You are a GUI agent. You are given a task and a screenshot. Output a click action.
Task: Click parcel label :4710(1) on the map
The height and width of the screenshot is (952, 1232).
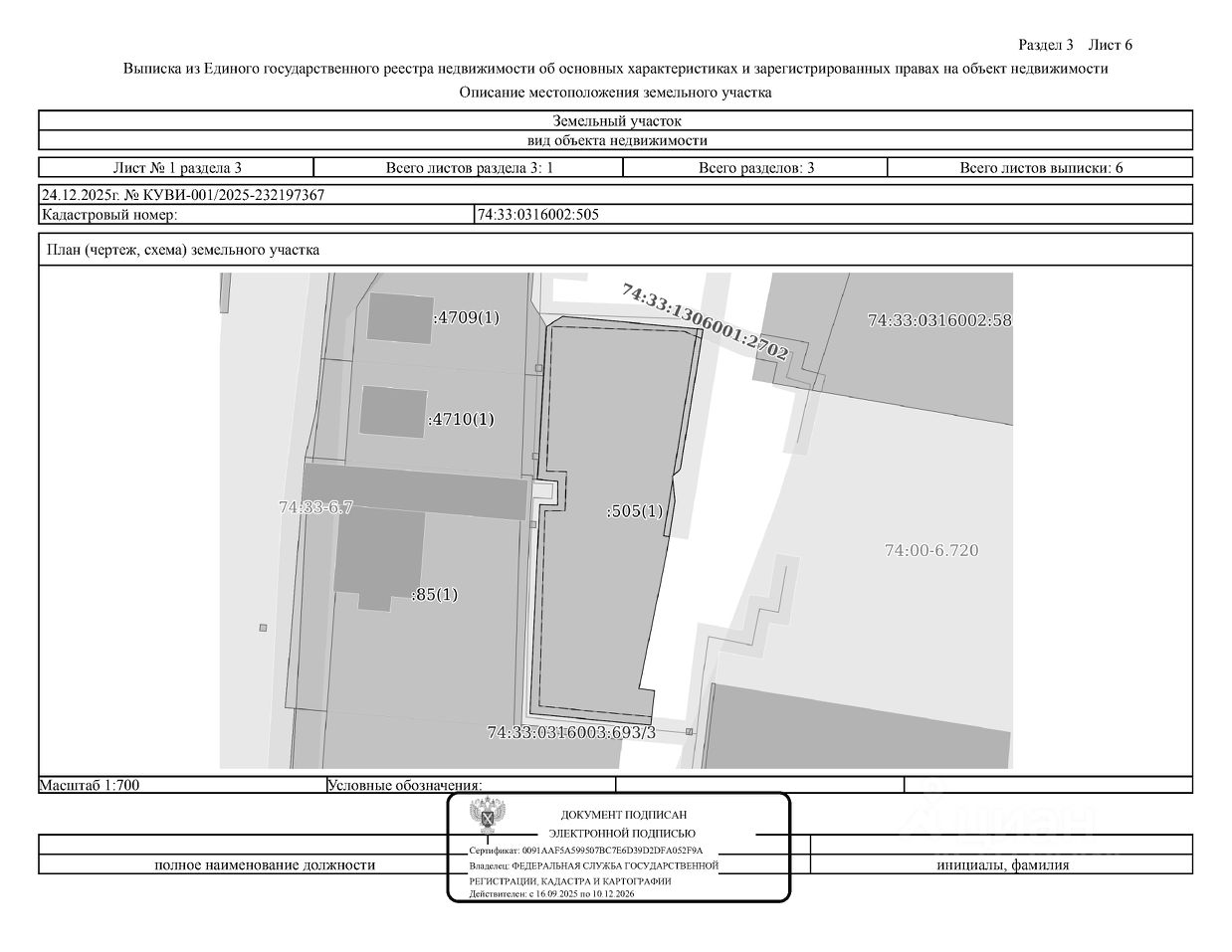(460, 419)
